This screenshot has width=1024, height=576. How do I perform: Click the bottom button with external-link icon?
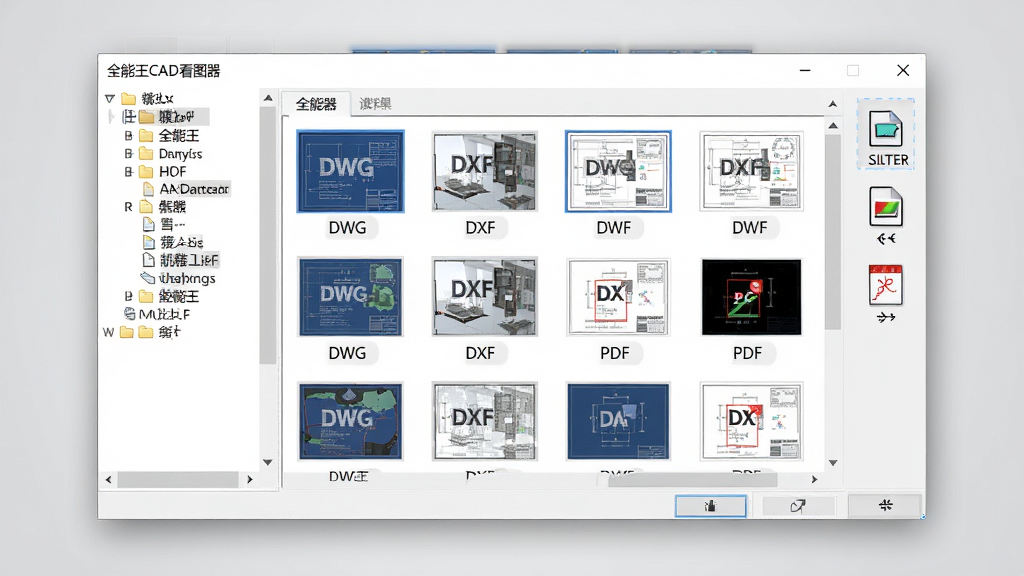coord(797,505)
